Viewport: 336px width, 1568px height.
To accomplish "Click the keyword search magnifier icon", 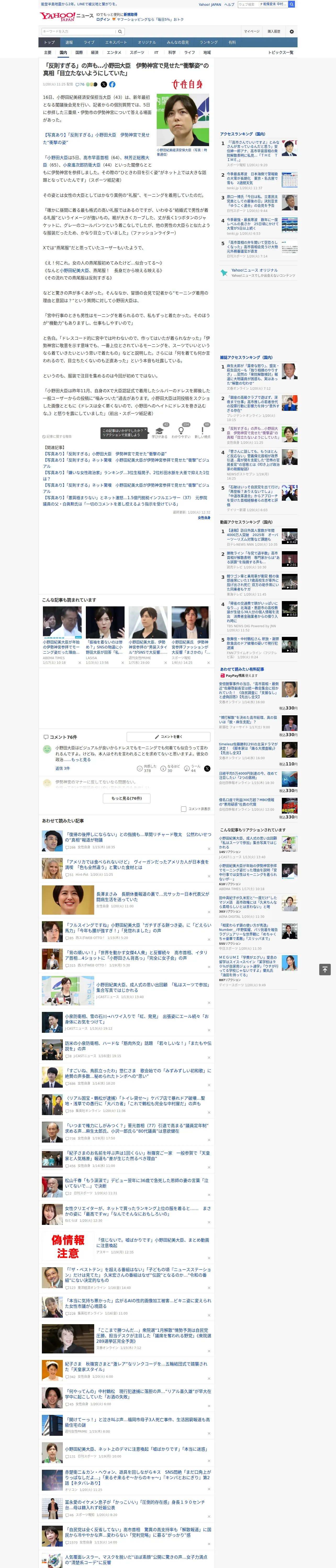I will pos(120,32).
